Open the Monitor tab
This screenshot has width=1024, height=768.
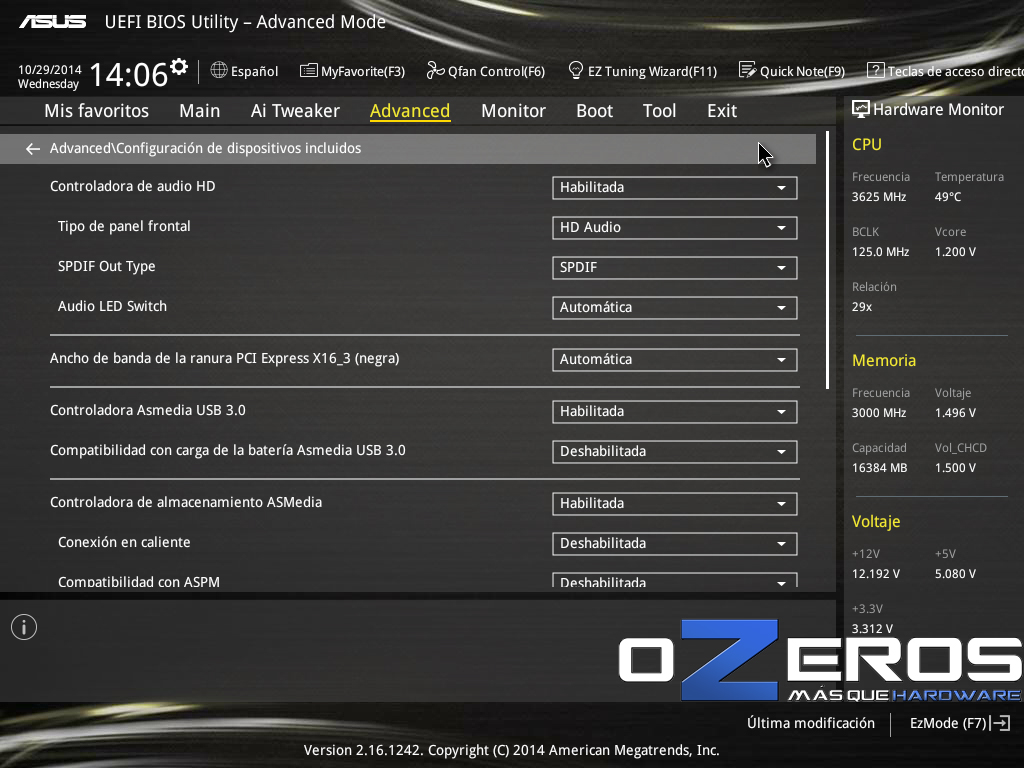coord(513,111)
